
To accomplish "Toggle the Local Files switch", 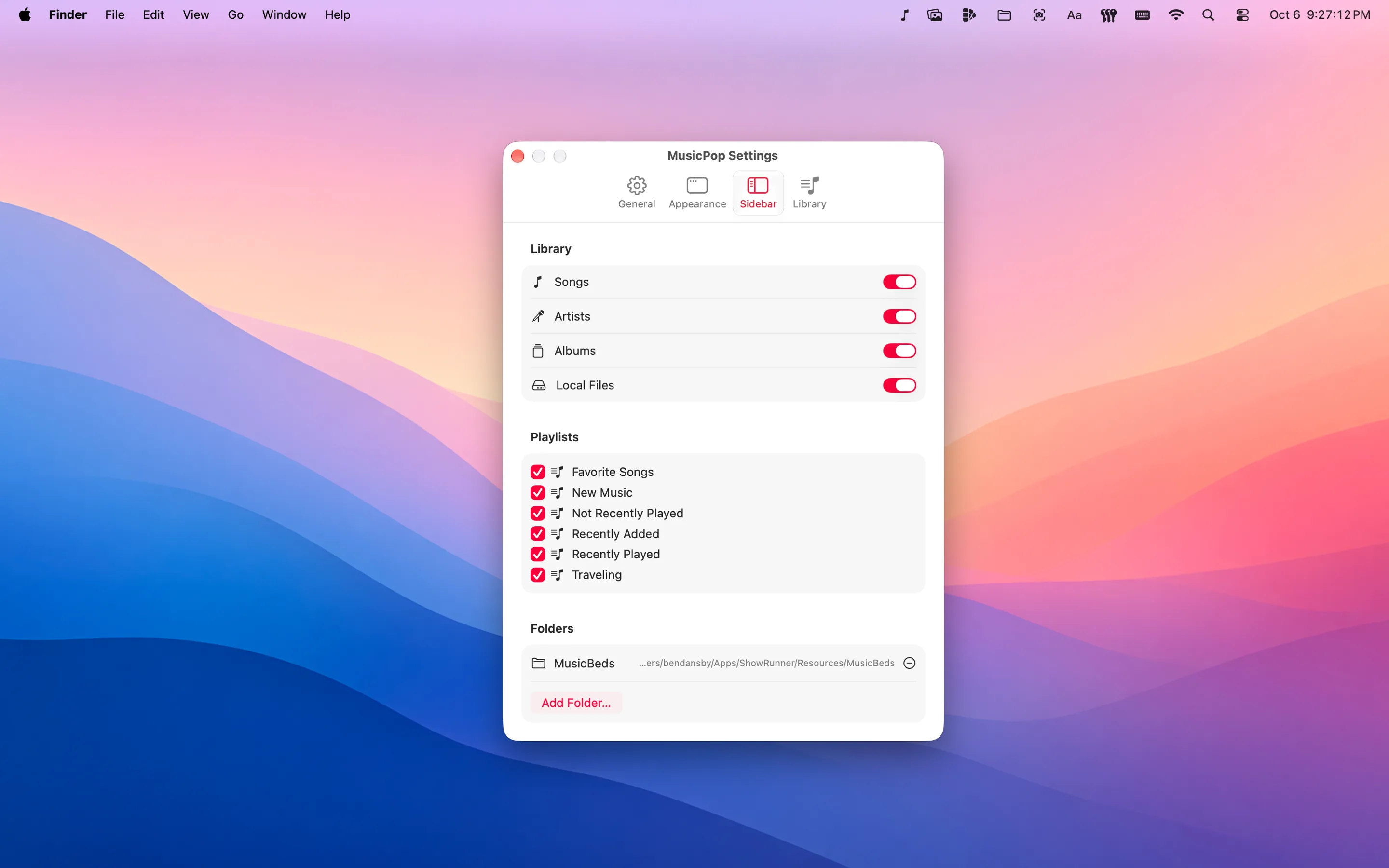I will point(899,385).
